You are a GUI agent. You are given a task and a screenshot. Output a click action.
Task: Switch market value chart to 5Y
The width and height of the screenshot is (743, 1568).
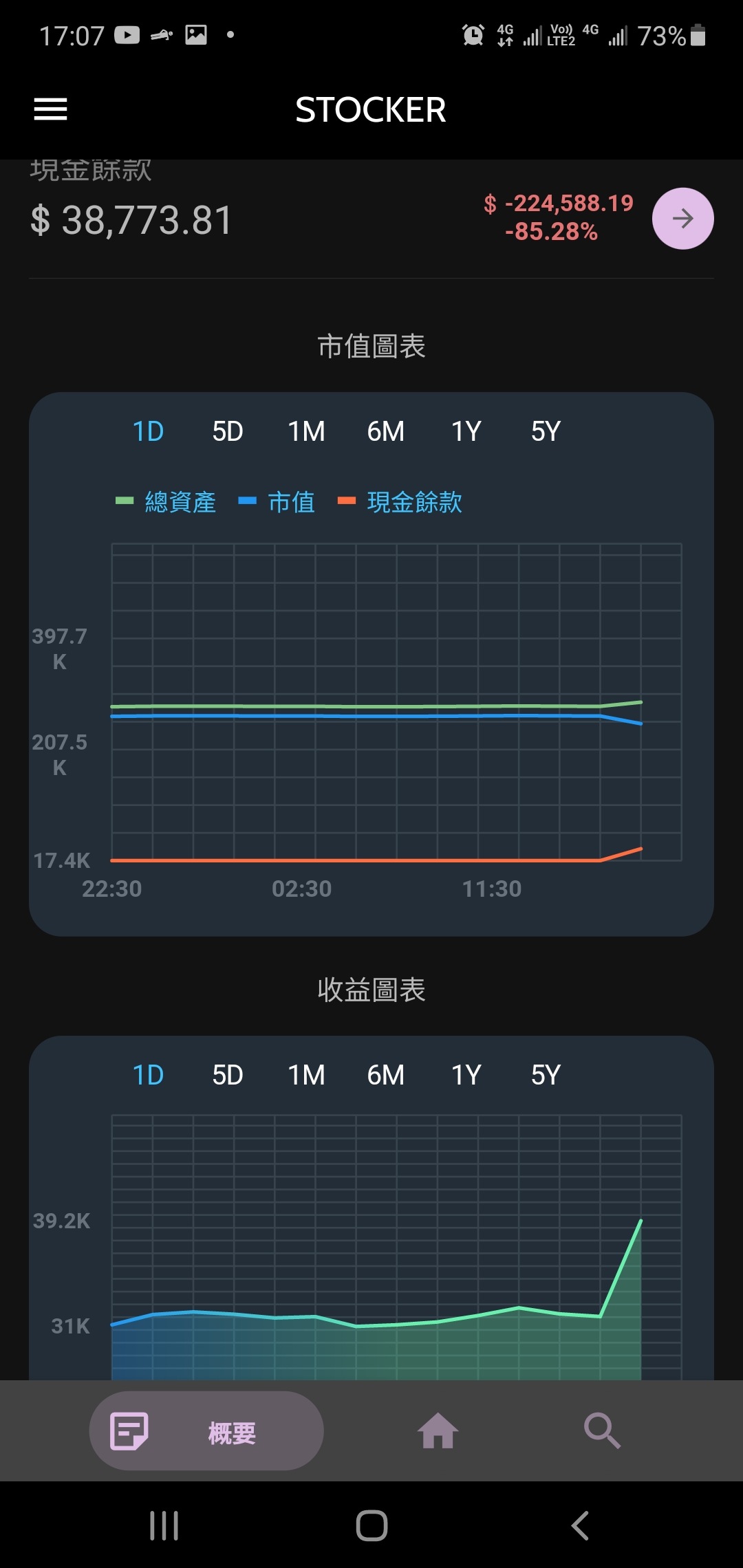(546, 432)
